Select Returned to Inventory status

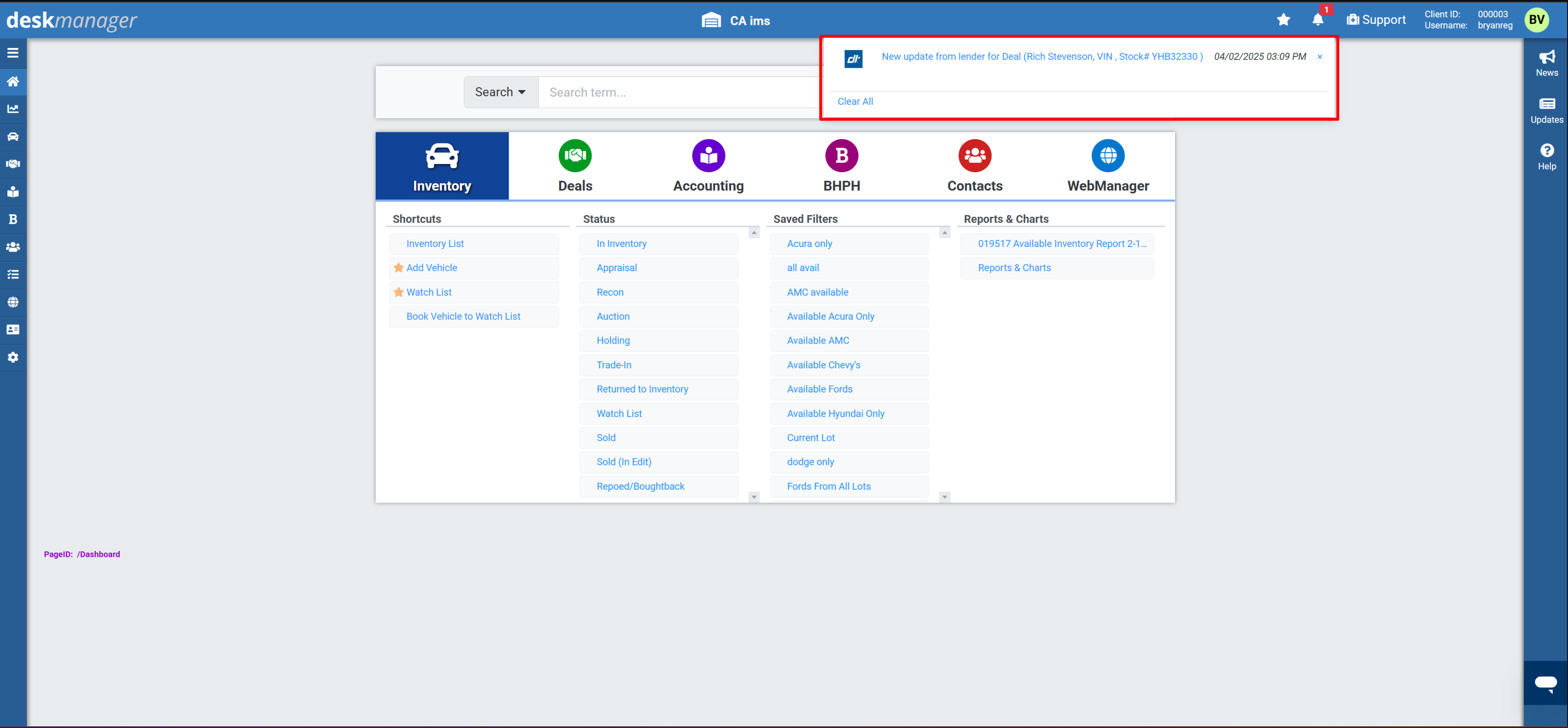[659, 389]
